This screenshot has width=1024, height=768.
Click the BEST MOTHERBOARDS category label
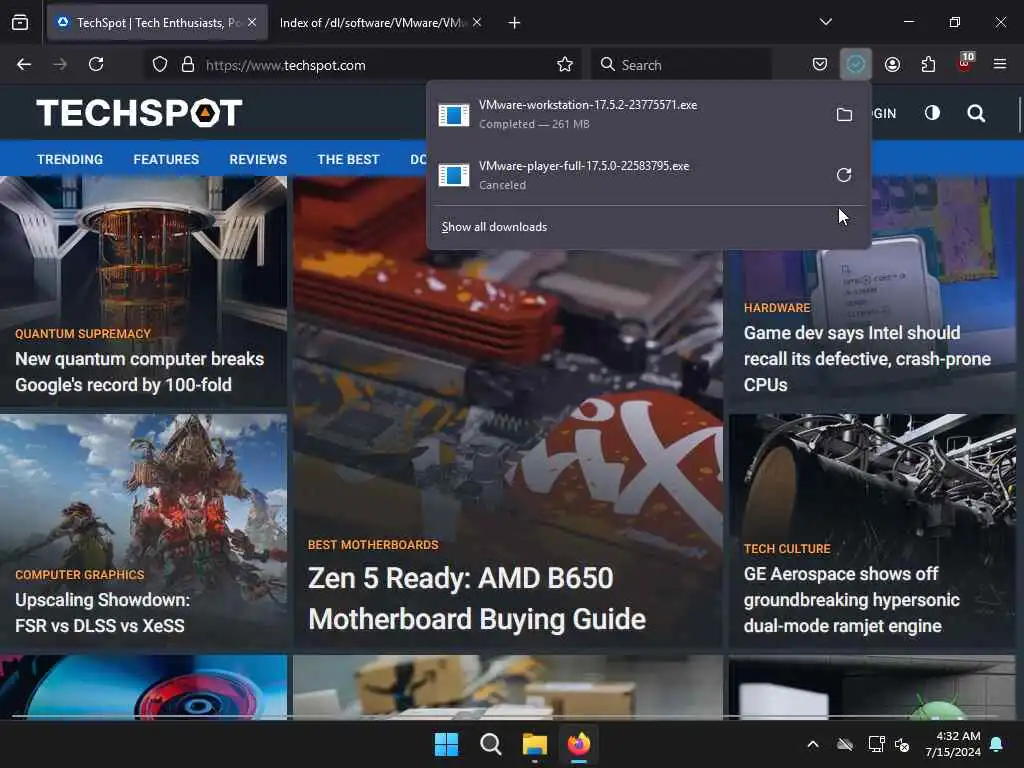(373, 545)
